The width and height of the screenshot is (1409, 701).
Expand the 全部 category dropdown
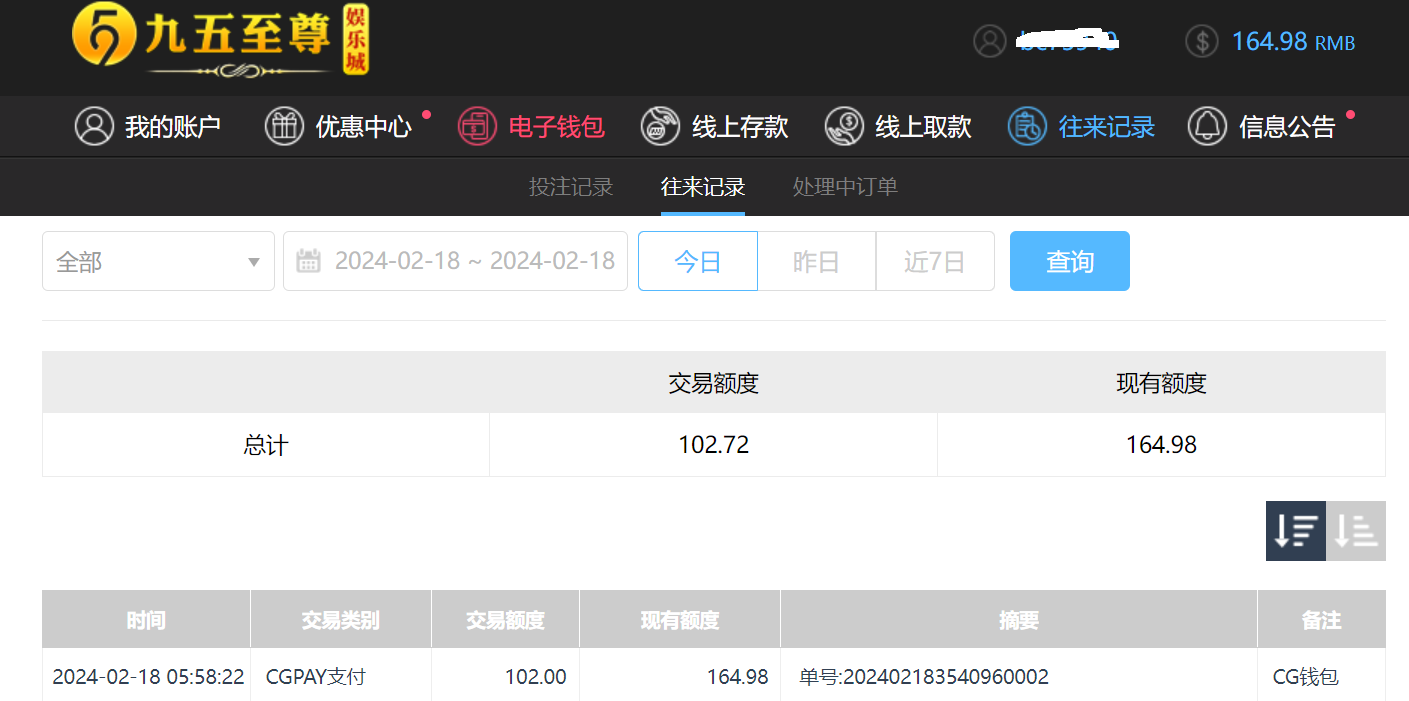[x=158, y=261]
